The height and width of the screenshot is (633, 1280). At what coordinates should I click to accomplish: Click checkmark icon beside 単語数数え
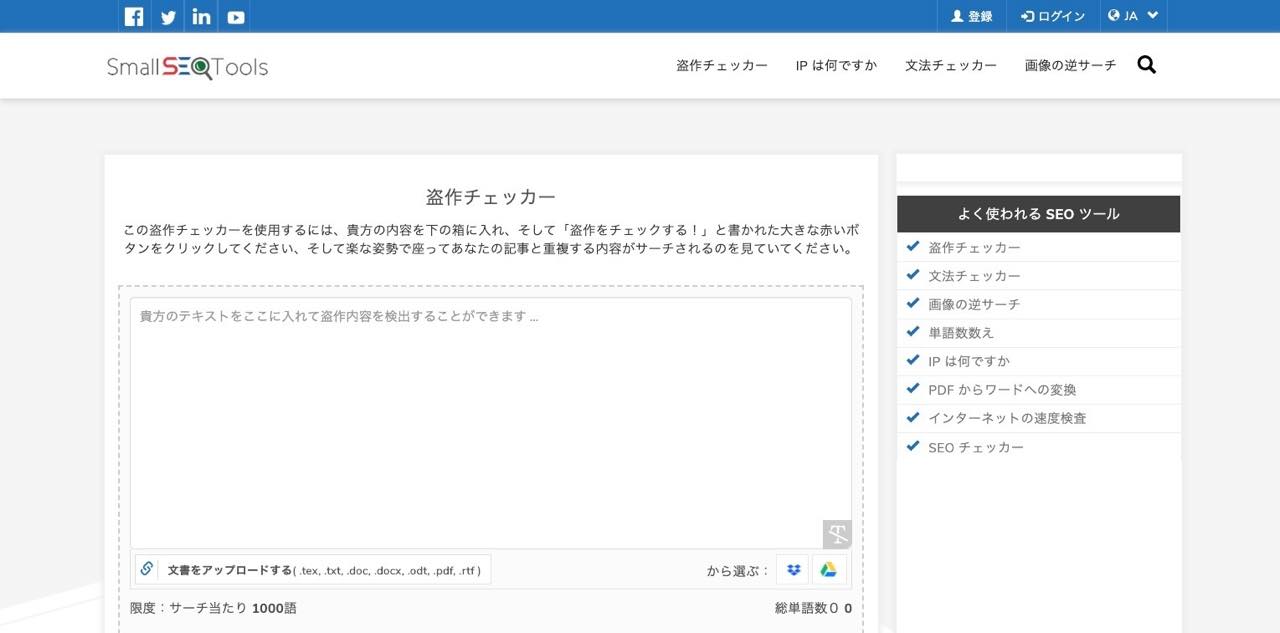[x=912, y=331]
